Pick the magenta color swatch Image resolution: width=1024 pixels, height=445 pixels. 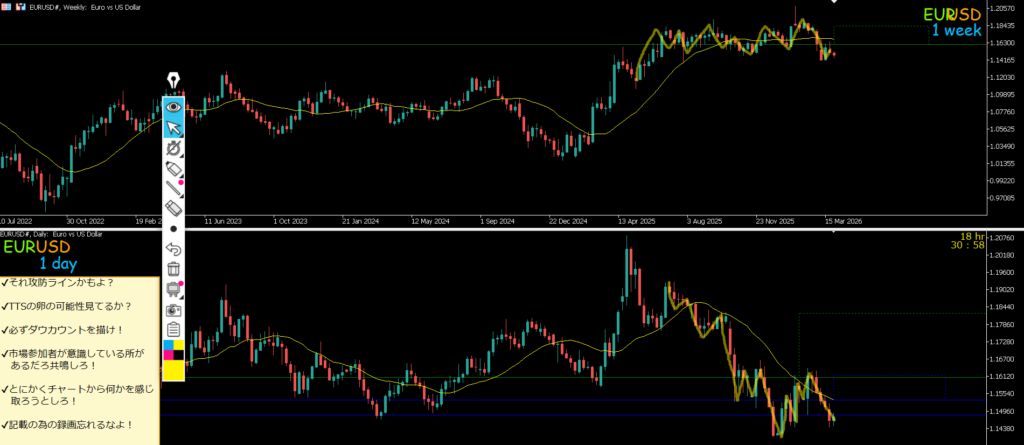[x=179, y=345]
